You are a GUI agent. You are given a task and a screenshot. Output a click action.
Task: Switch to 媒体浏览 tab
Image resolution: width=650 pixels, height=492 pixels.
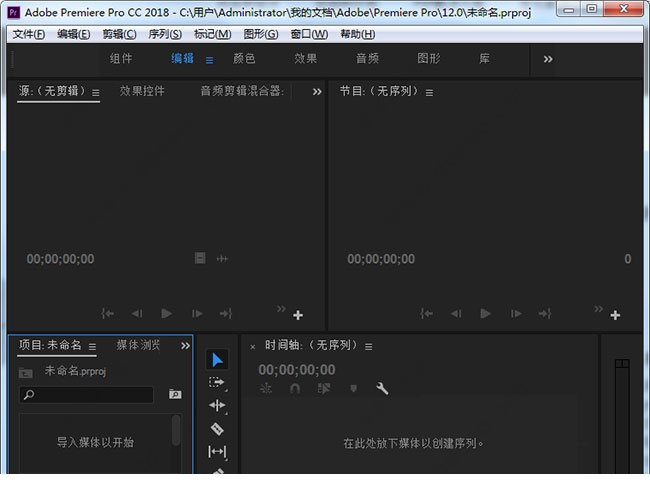138,345
